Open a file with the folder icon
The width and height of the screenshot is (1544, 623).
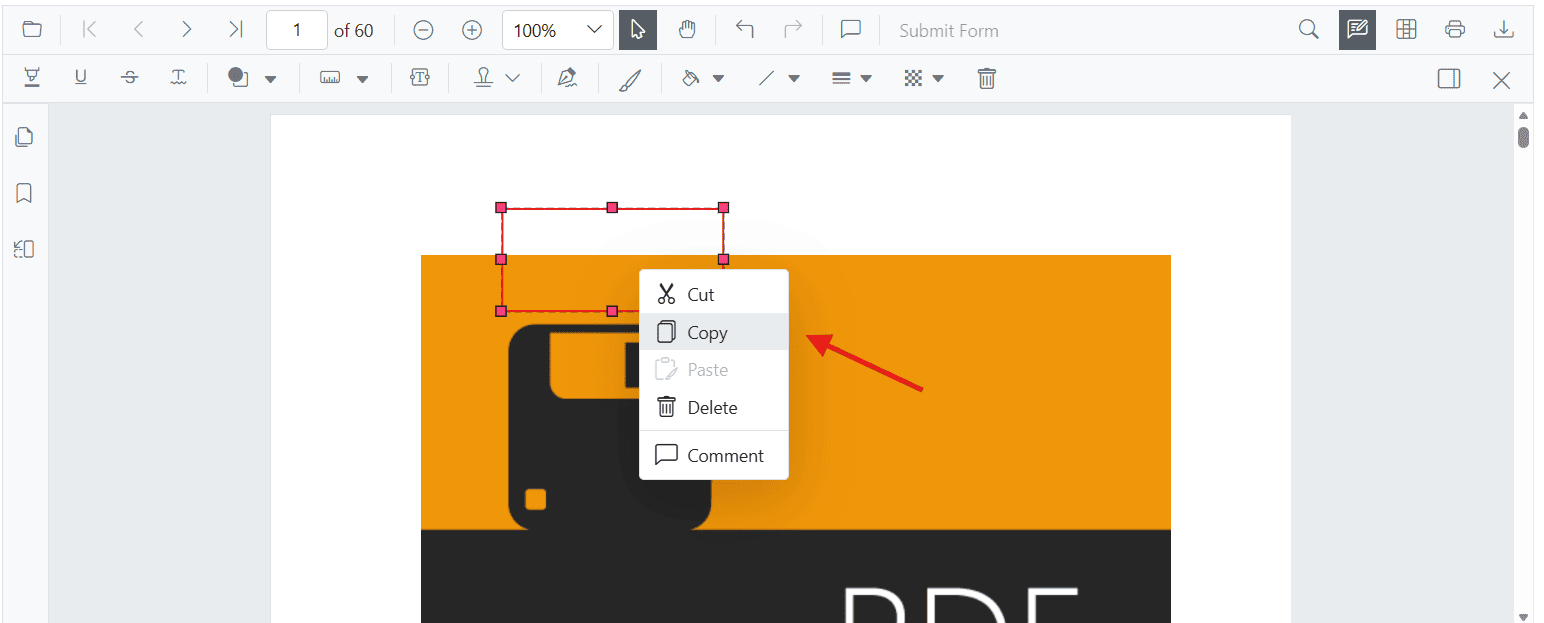coord(32,30)
